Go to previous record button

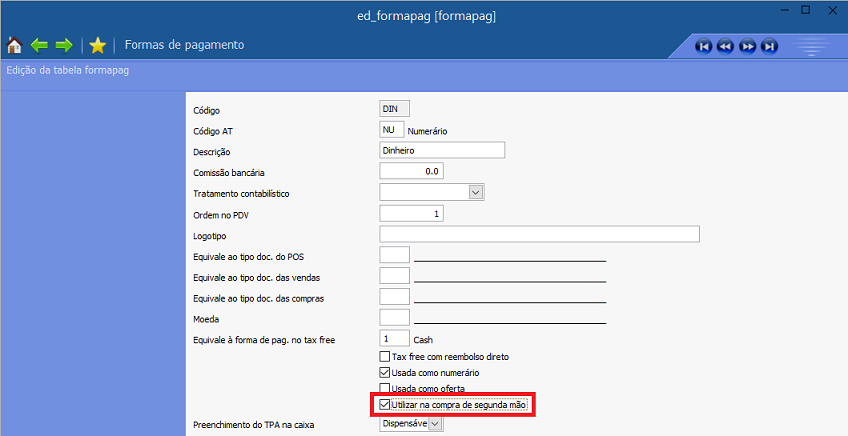click(x=725, y=46)
